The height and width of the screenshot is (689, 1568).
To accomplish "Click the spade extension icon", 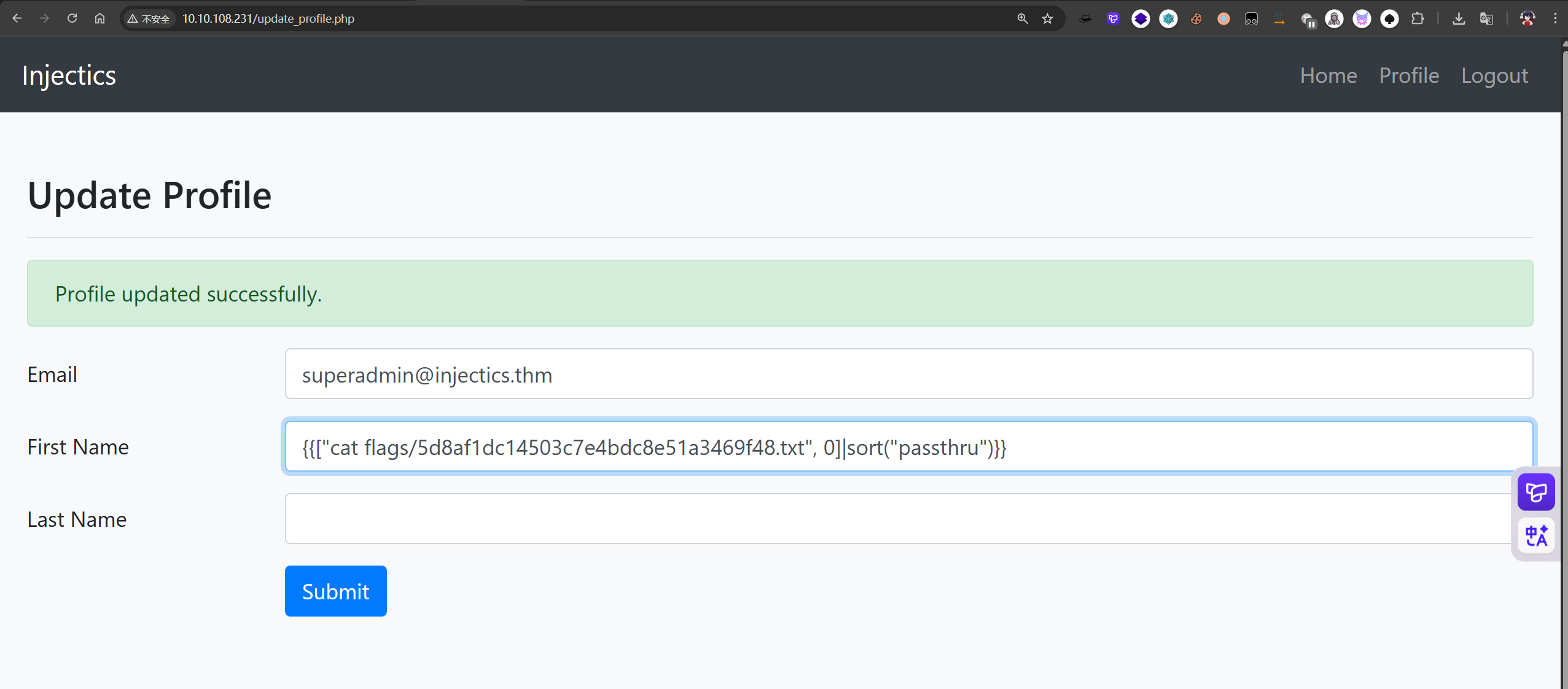I will 1389,19.
